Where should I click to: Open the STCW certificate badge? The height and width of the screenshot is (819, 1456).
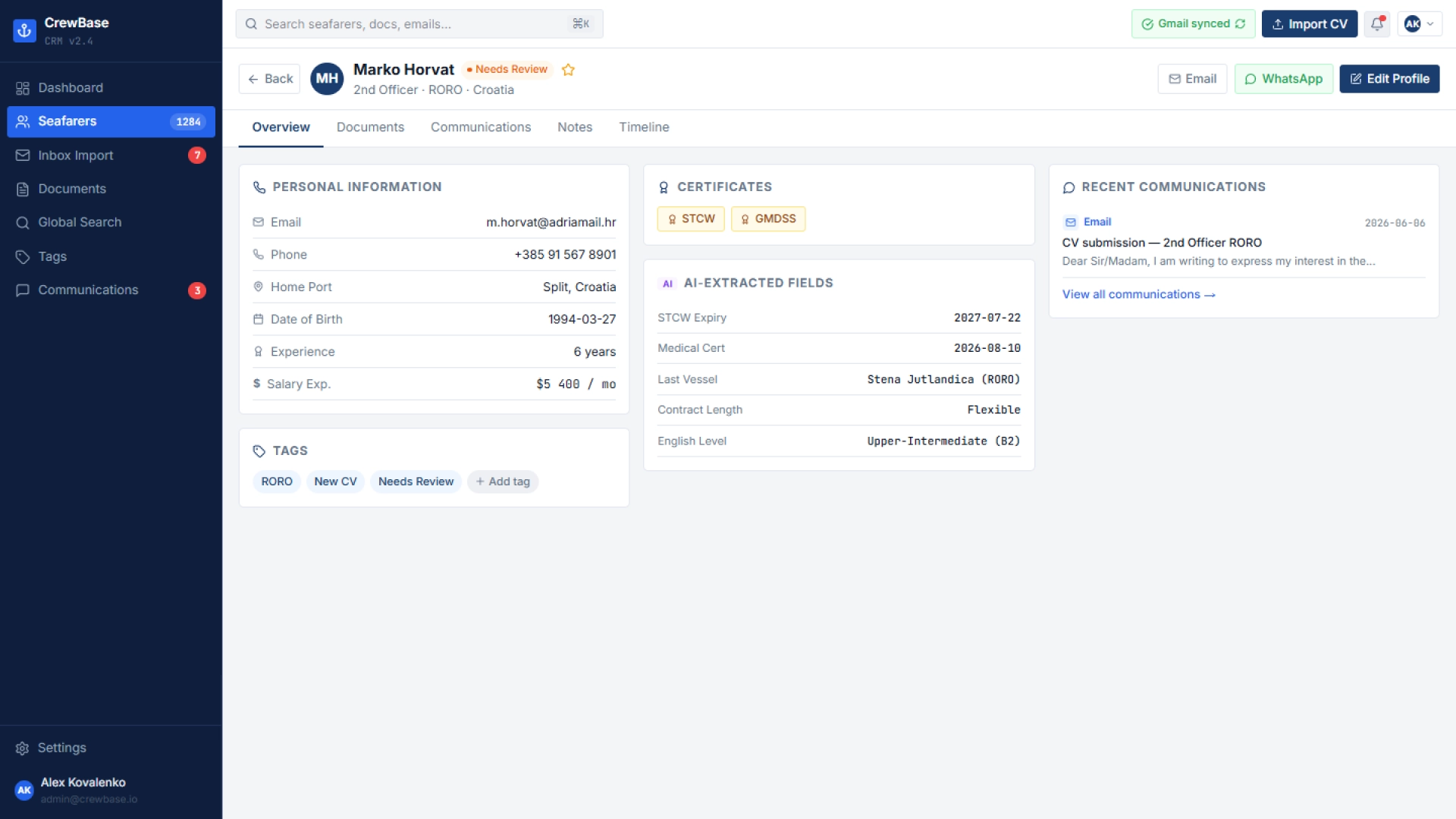pyautogui.click(x=691, y=219)
